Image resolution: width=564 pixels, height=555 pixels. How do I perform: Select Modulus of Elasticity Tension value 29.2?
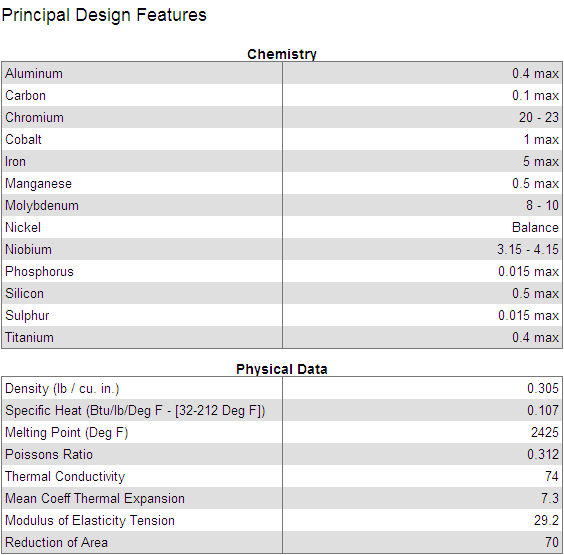click(546, 520)
